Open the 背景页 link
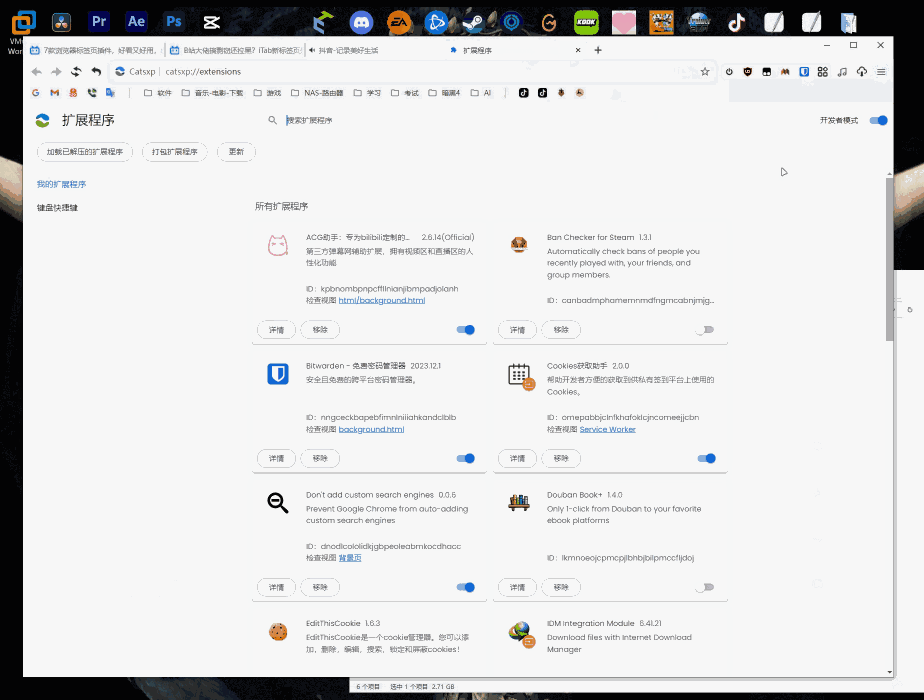Viewport: 924px width, 700px height. (350, 558)
